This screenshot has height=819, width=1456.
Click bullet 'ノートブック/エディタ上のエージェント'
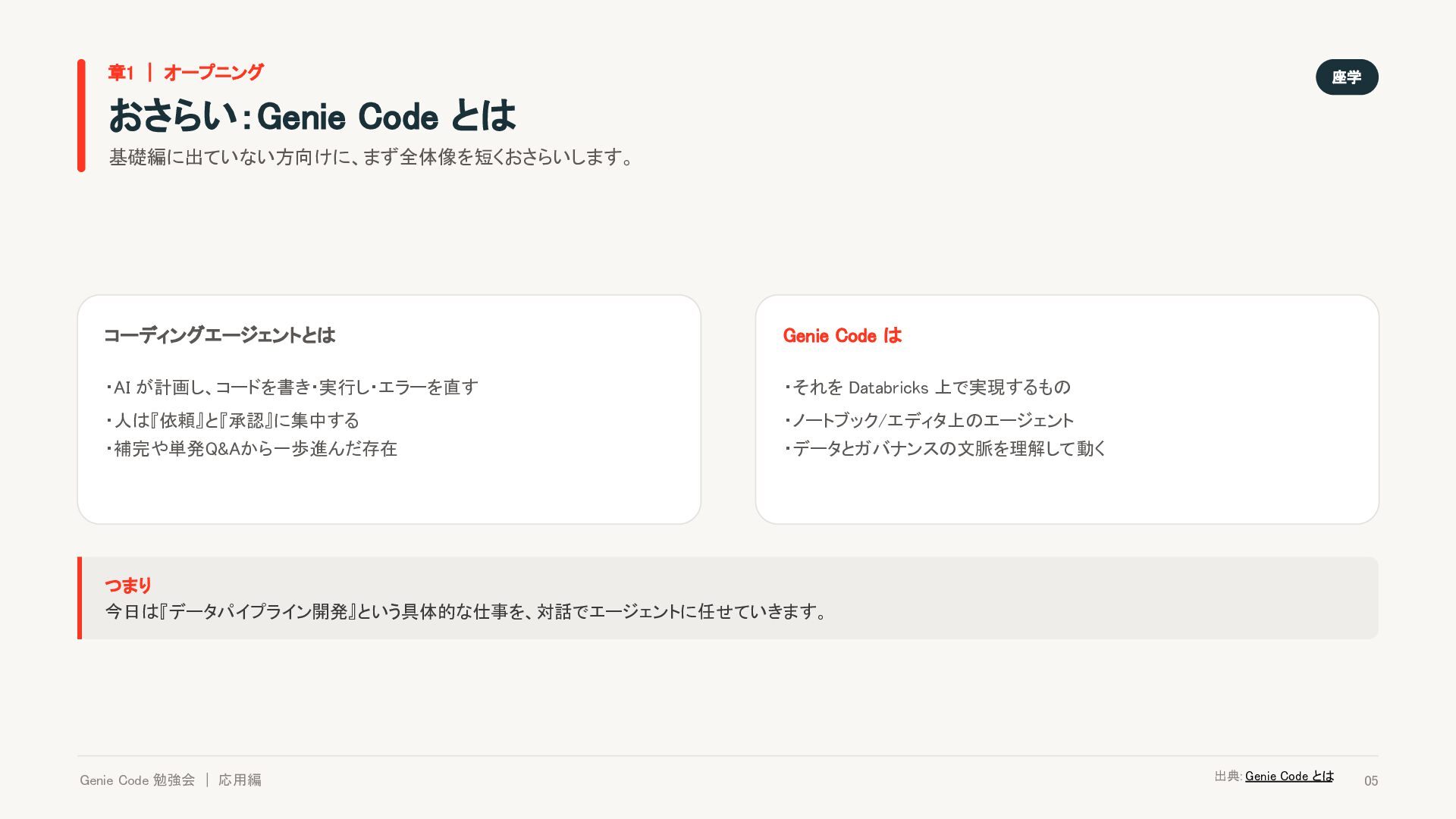point(929,420)
